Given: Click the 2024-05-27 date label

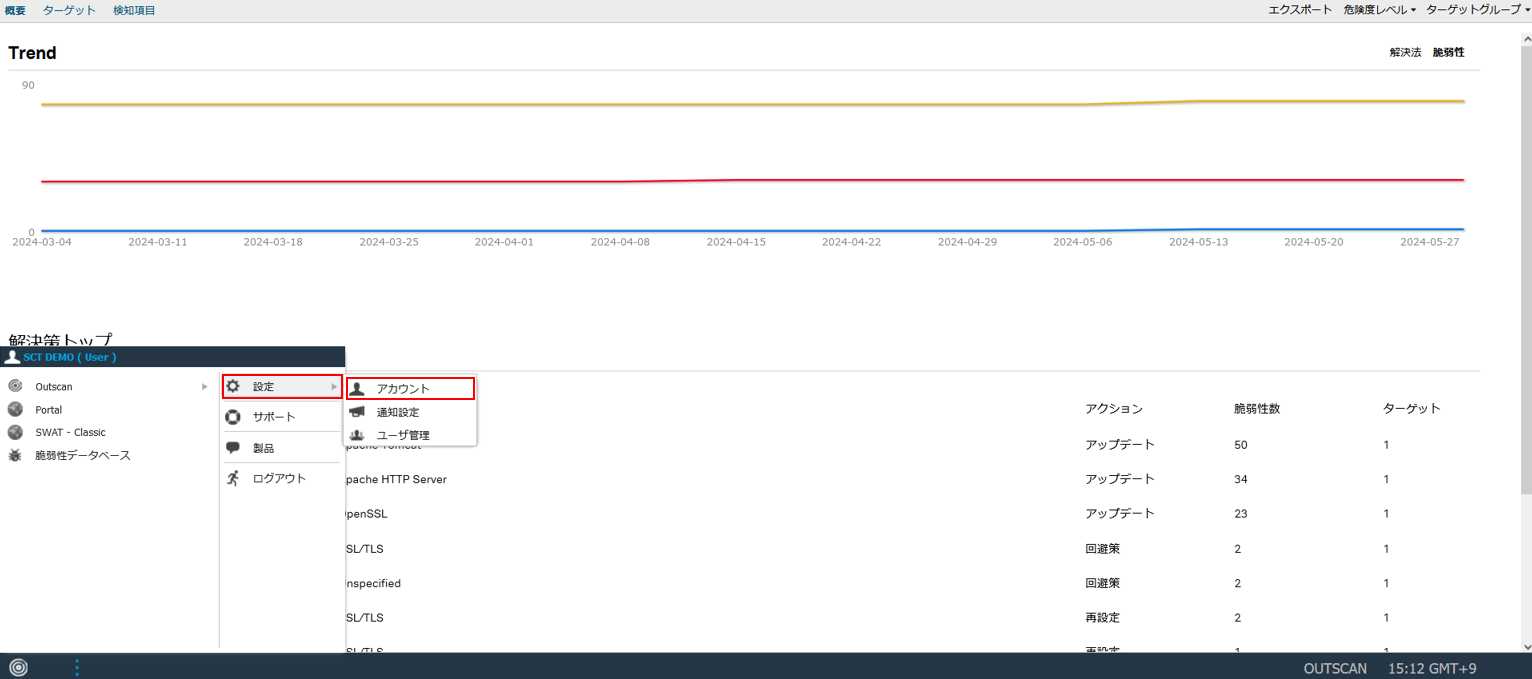Looking at the screenshot, I should (x=1430, y=242).
